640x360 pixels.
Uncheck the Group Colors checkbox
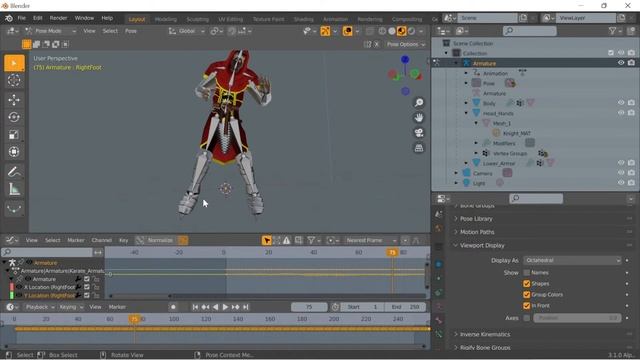coord(527,295)
